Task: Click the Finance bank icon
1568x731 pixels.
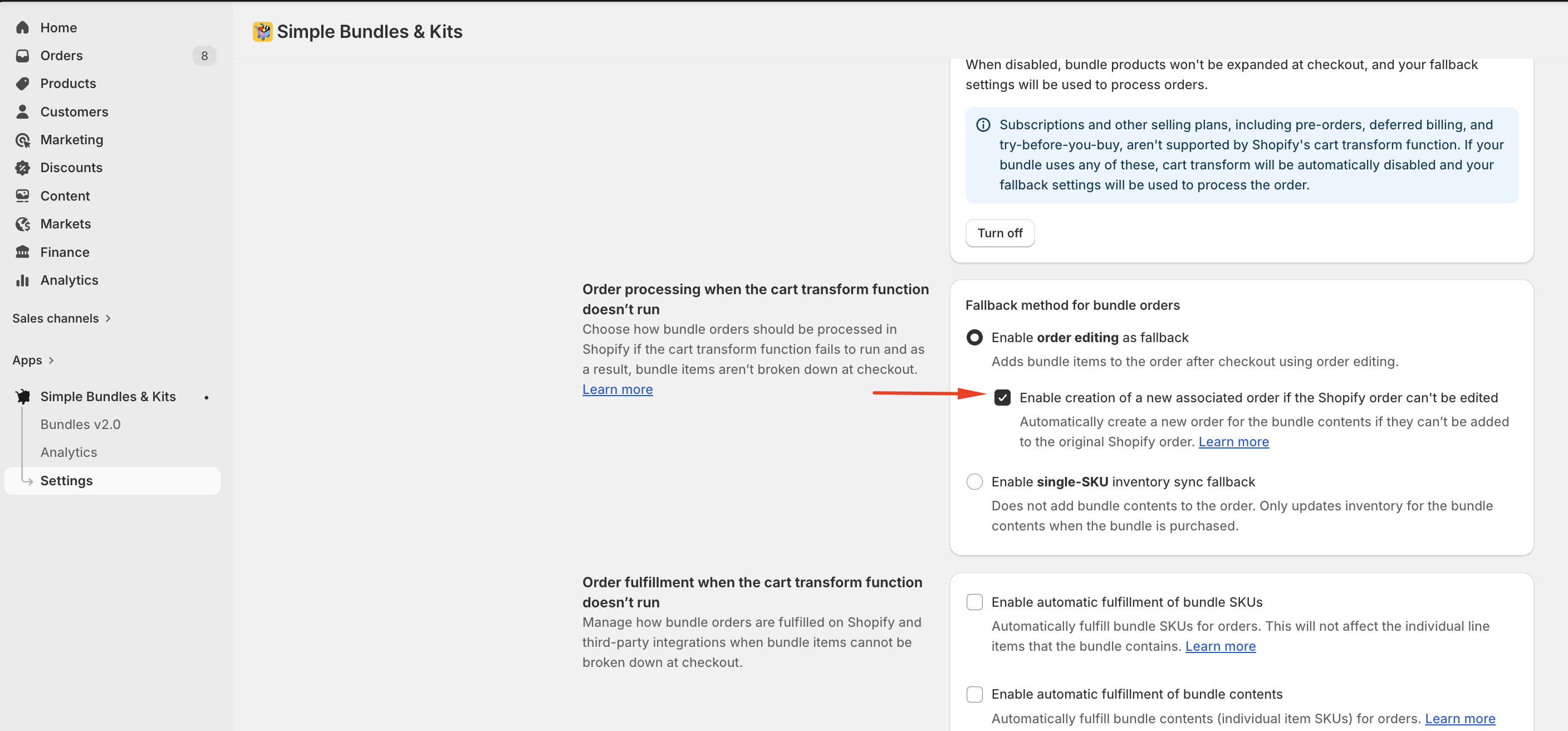Action: coord(22,252)
